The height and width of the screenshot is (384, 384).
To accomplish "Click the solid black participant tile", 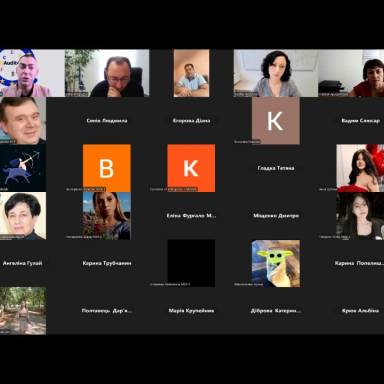I will [x=191, y=263].
